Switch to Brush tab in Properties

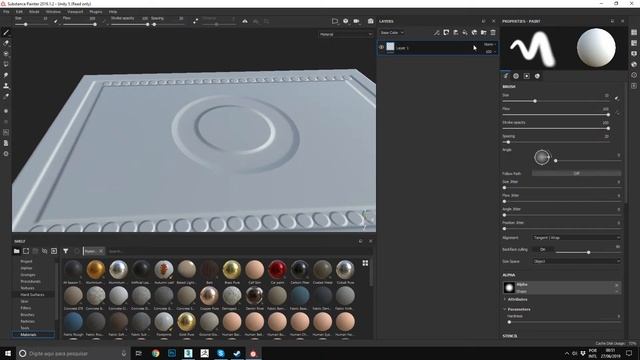click(x=506, y=76)
